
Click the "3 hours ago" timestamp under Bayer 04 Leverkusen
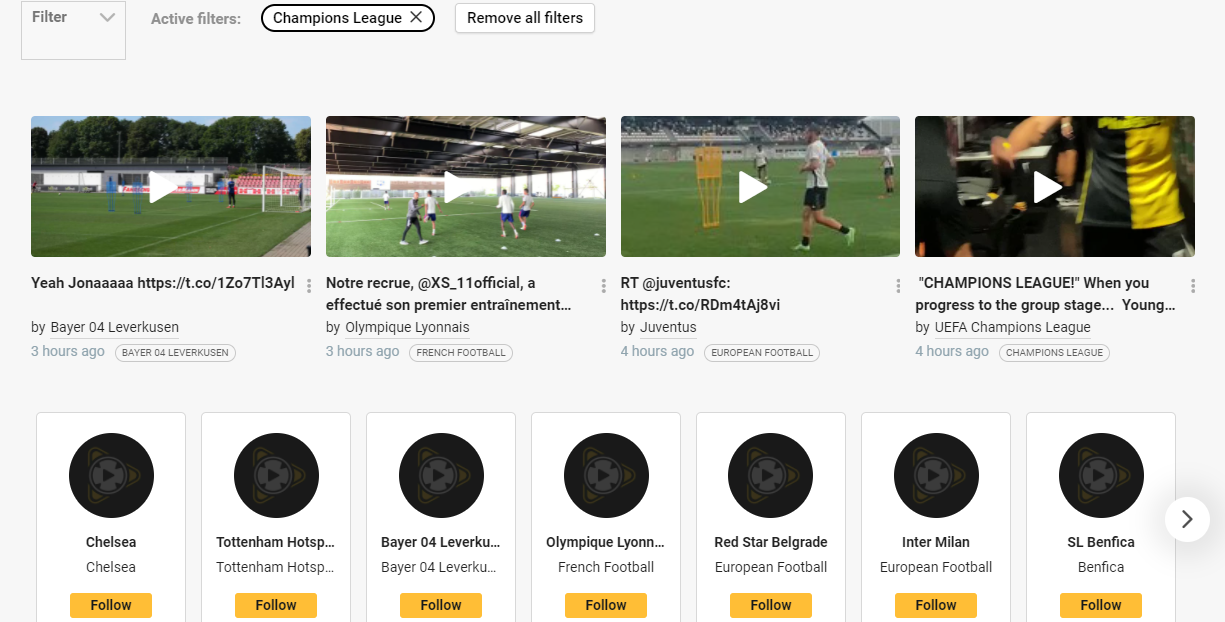point(68,351)
